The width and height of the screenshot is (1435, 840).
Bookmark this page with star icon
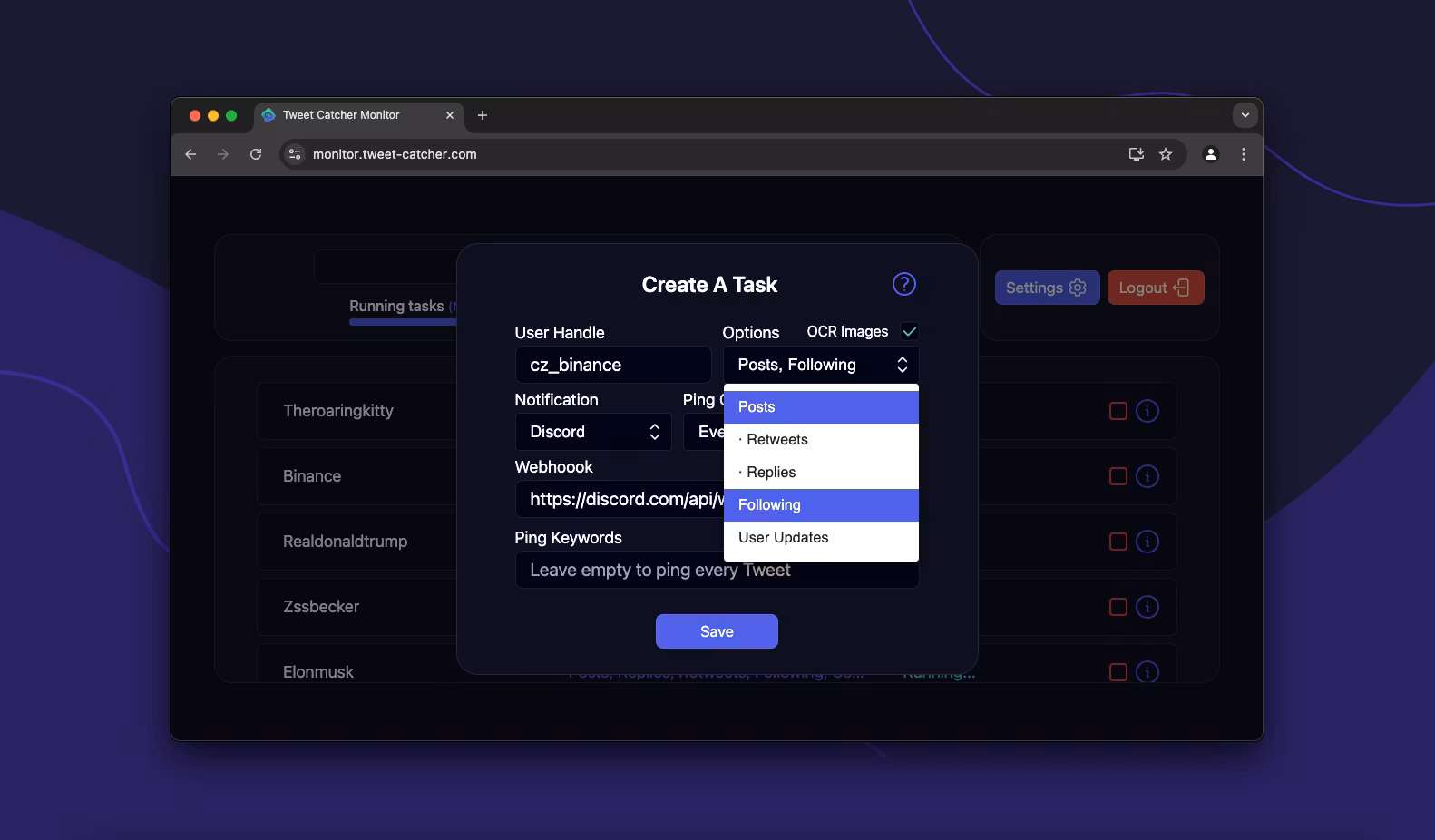(1166, 154)
